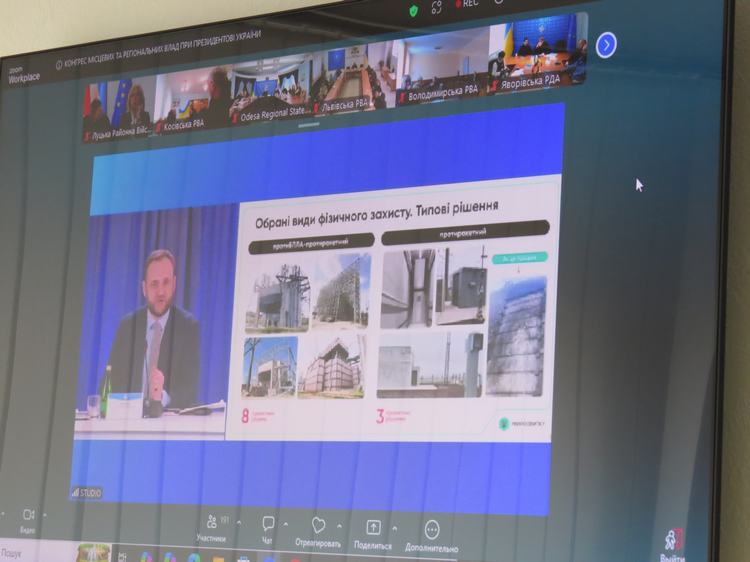Screen dimensions: 750x562
Task: Open the Дополнительно more options menu
Action: point(432,531)
